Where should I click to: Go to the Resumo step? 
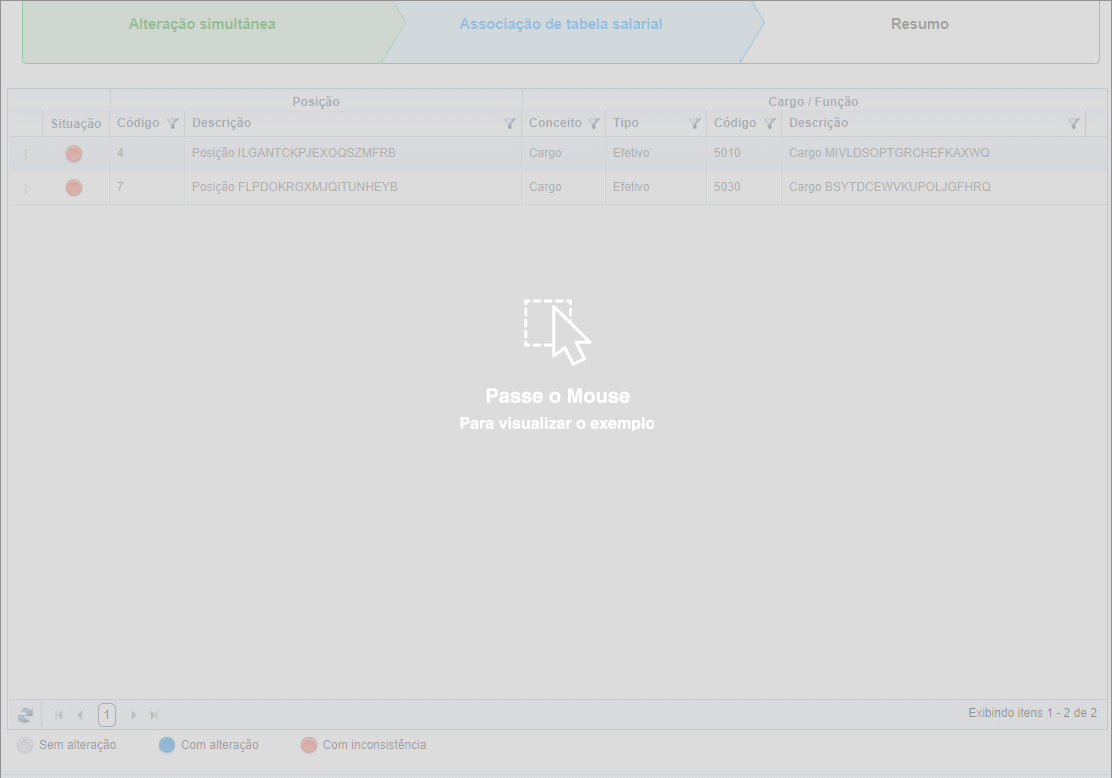919,24
